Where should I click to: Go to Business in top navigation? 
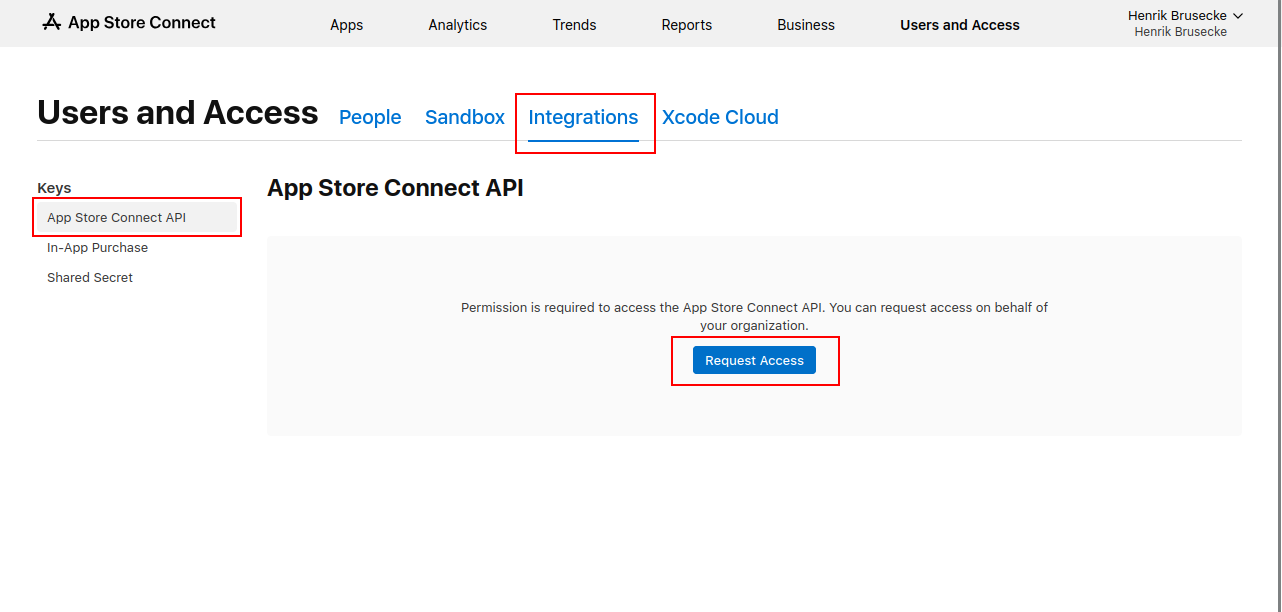click(x=806, y=25)
